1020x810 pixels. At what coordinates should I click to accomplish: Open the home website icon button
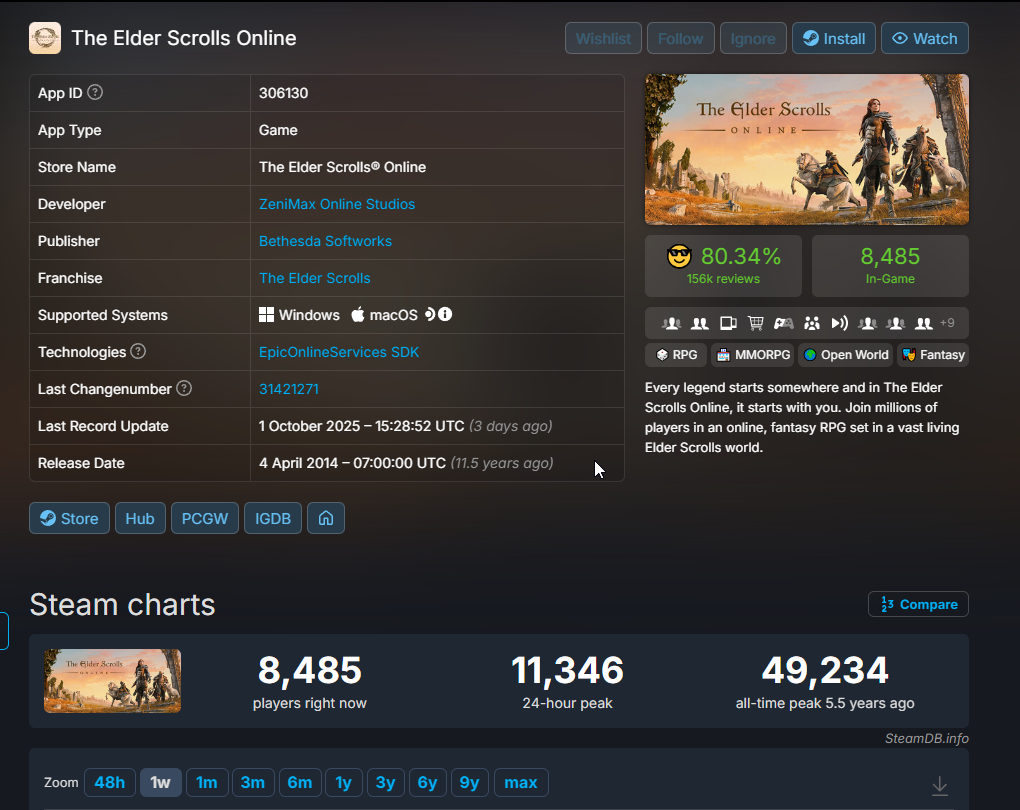pos(326,518)
